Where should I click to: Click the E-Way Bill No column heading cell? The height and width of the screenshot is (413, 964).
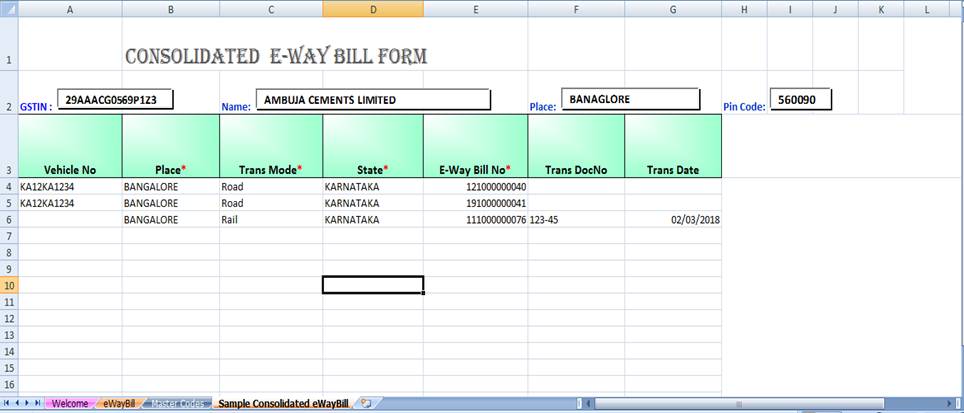point(475,147)
